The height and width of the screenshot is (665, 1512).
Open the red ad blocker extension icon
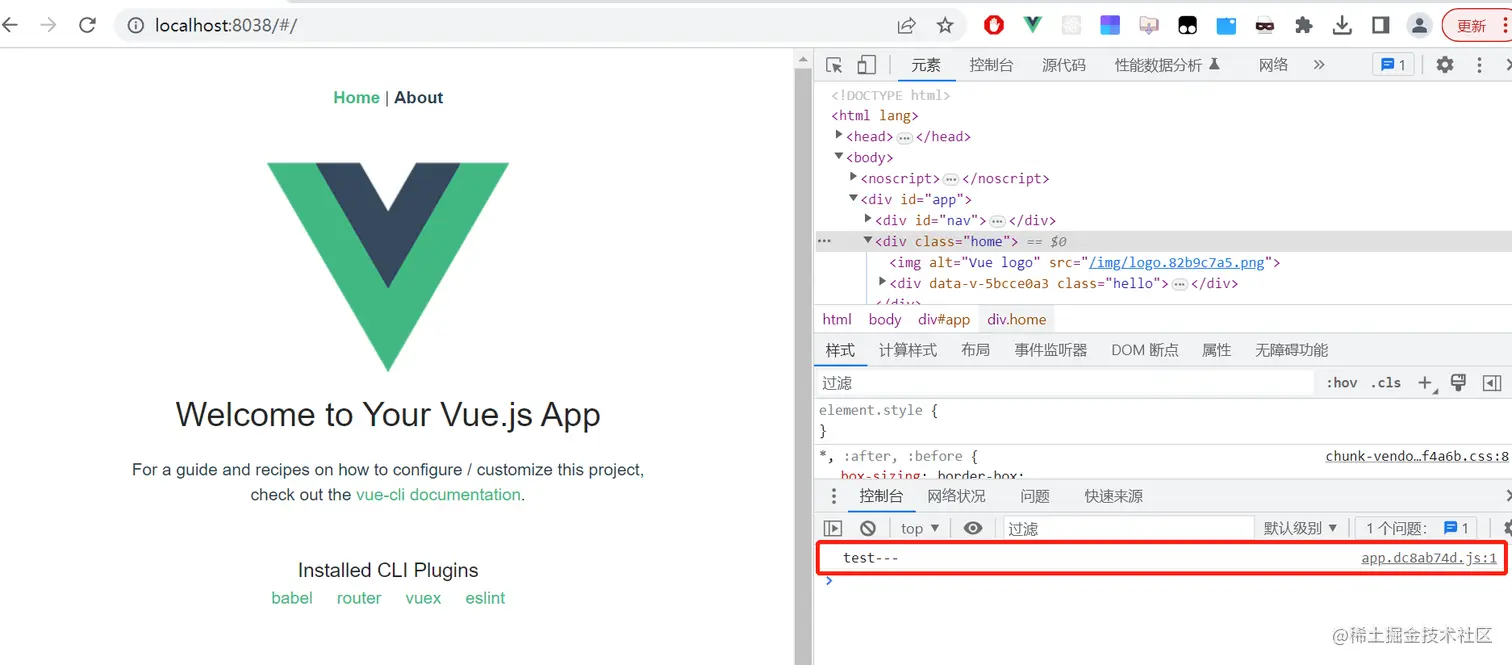click(x=994, y=25)
